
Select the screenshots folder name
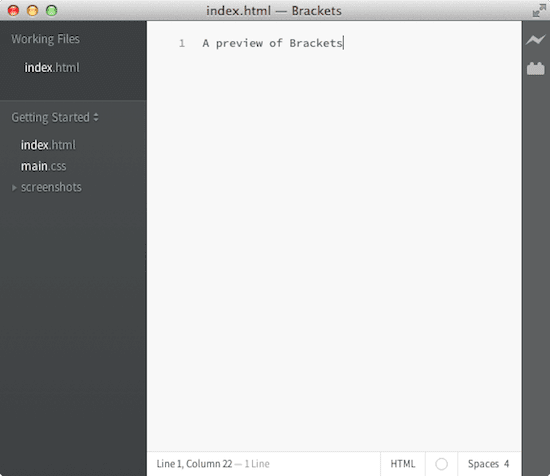tap(51, 187)
